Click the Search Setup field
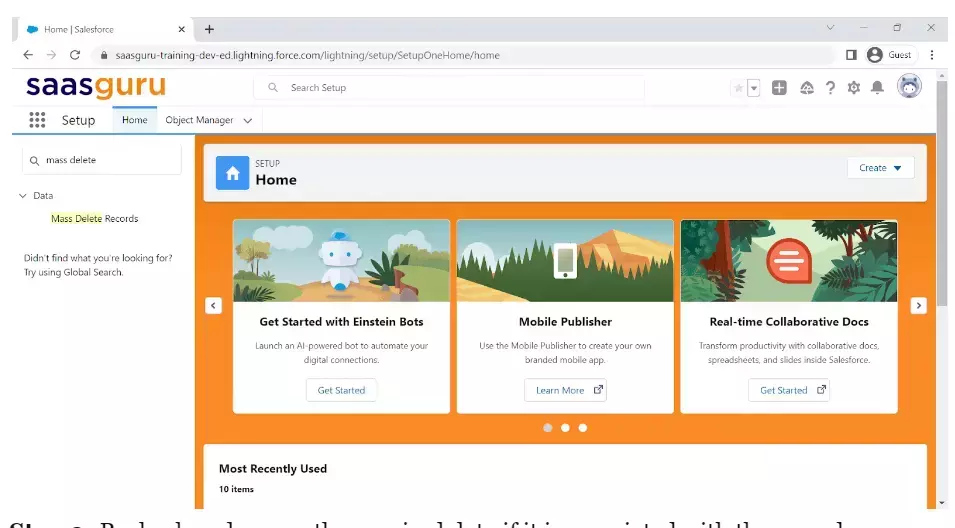 click(x=449, y=88)
